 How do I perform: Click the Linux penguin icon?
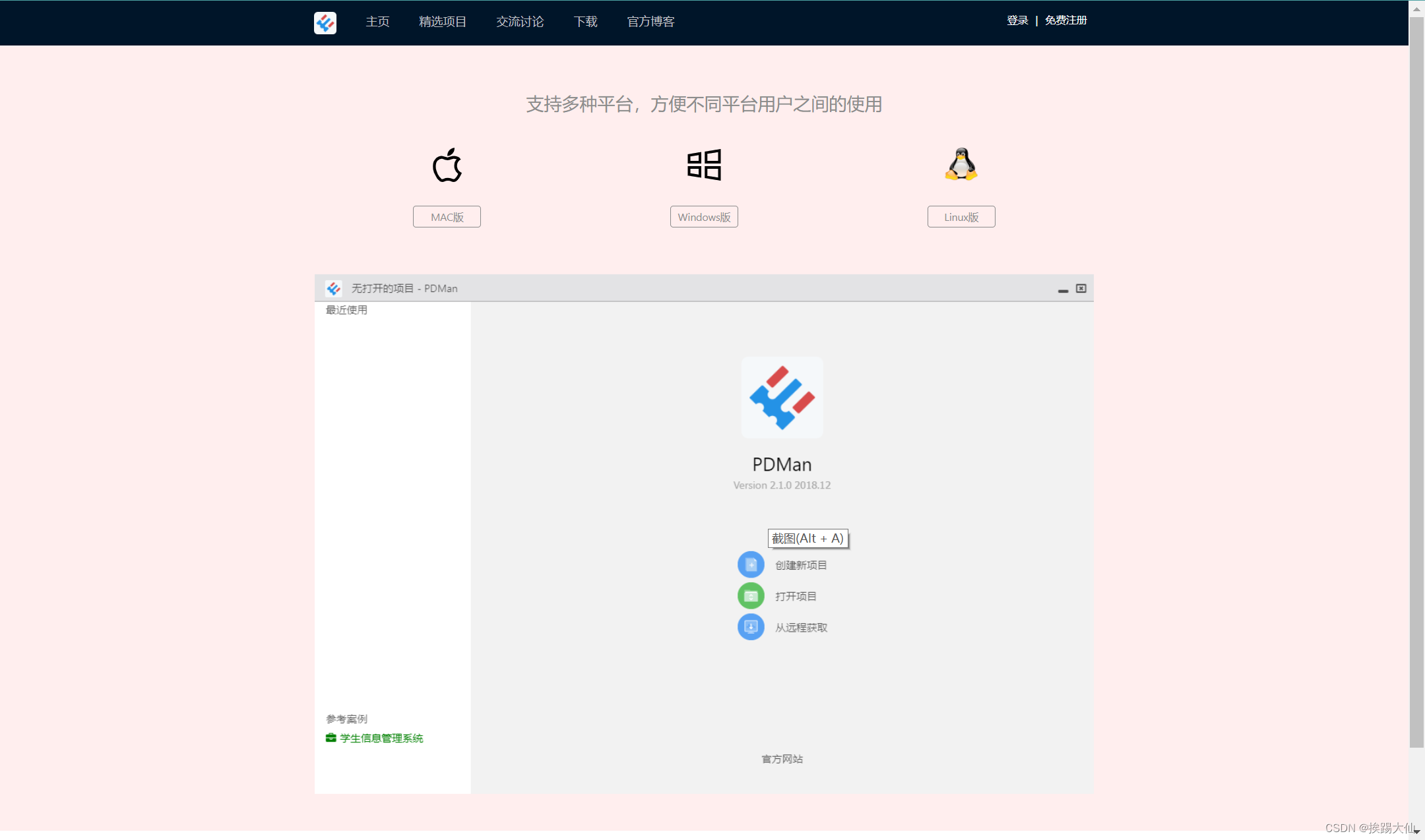coord(961,164)
